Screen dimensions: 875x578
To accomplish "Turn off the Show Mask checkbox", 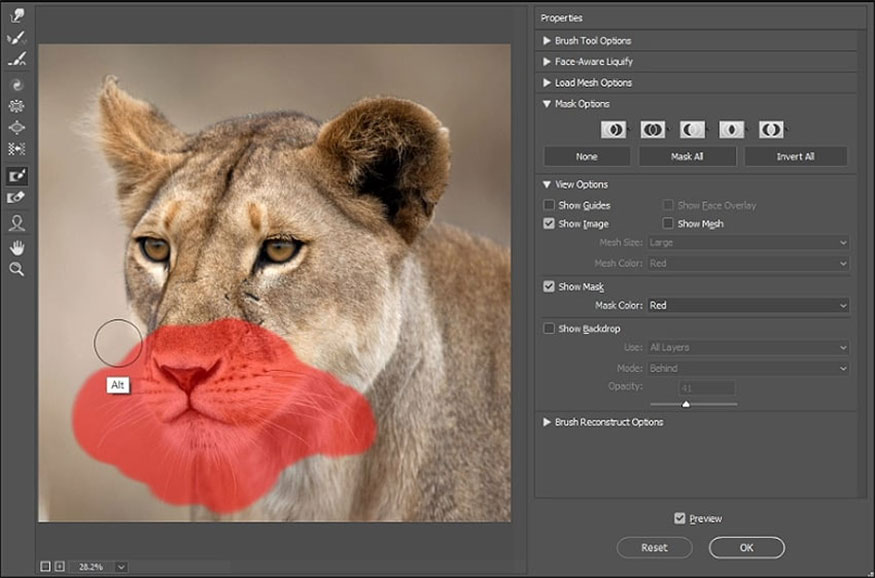I will pos(549,286).
